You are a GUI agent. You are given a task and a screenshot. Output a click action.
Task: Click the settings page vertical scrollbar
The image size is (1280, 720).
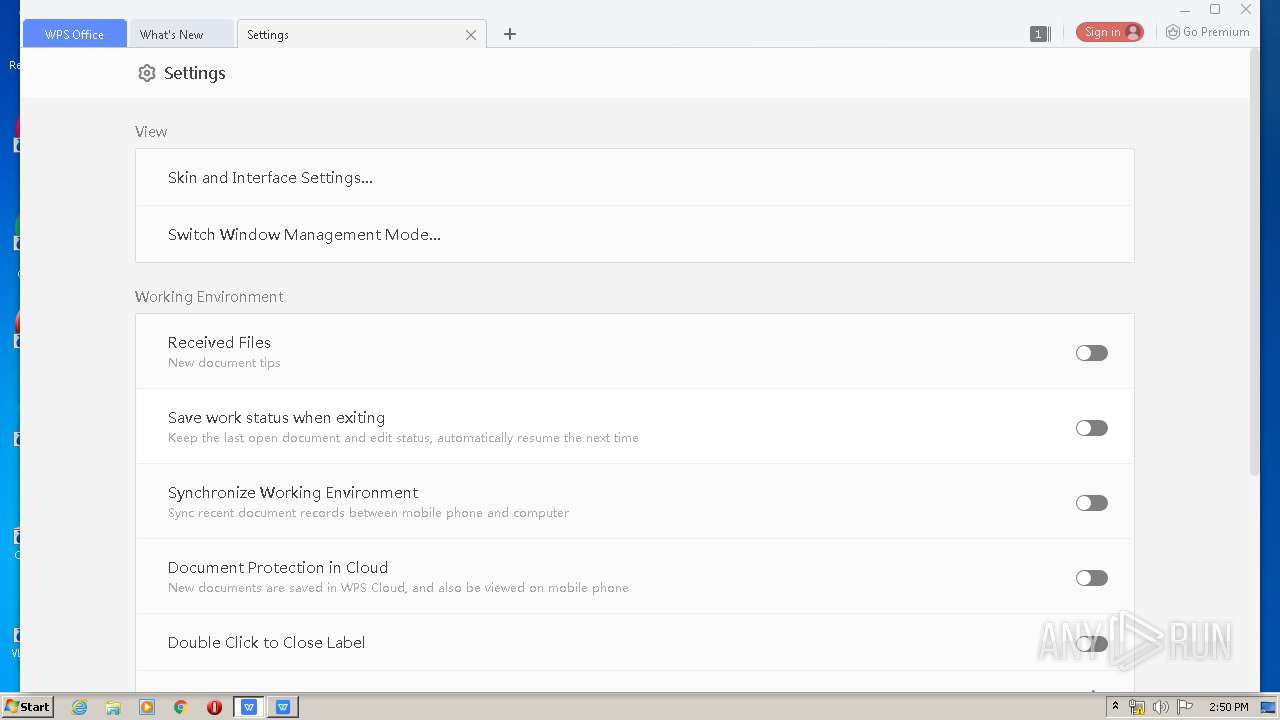coord(1255,260)
